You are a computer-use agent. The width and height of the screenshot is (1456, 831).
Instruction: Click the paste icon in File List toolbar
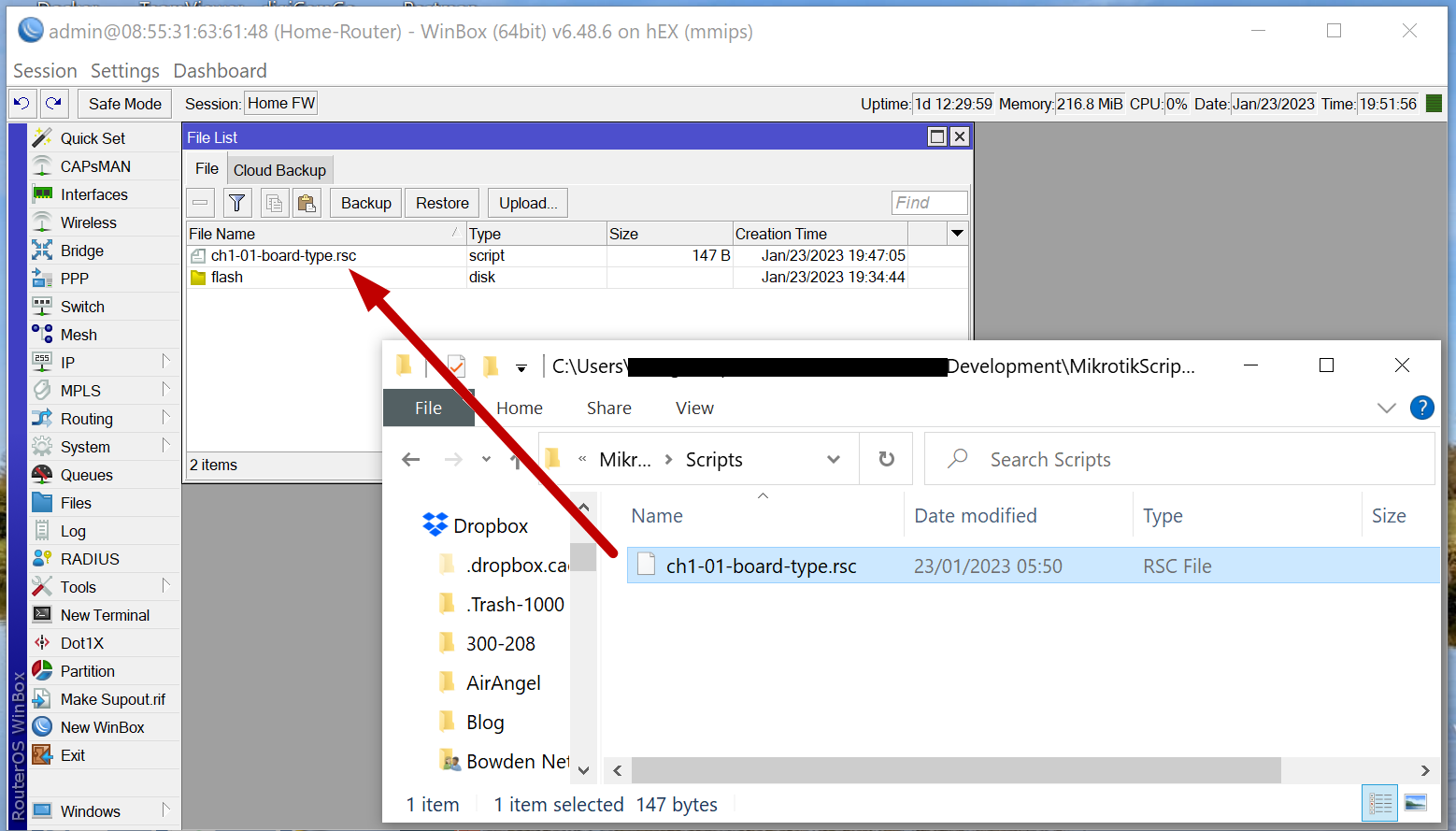[306, 203]
